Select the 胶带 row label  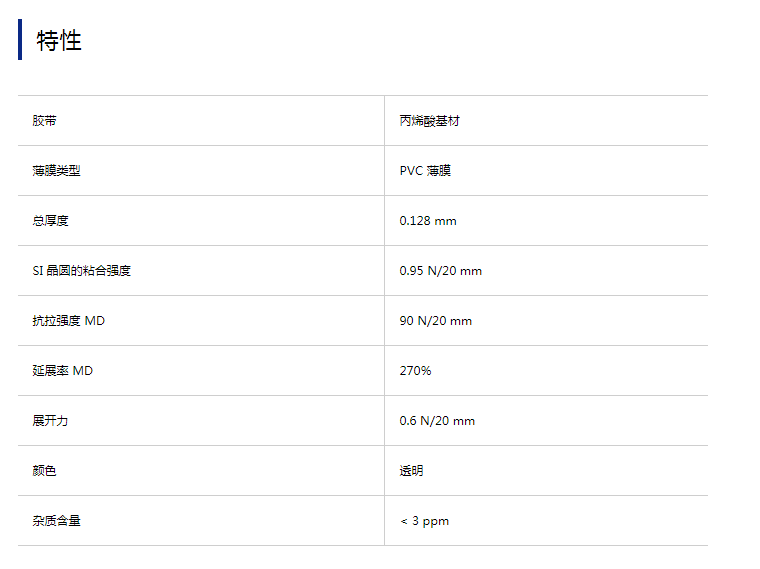coord(44,121)
